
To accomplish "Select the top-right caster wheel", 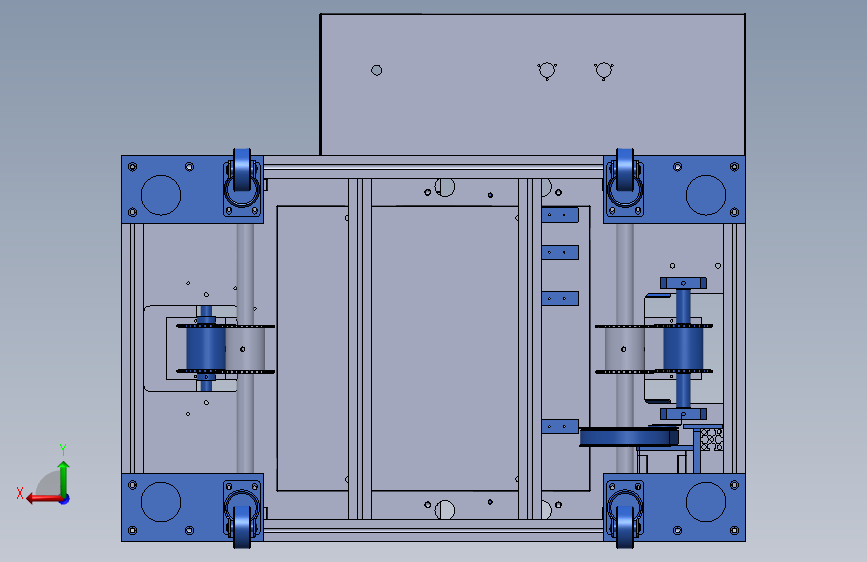I will pos(625,169).
